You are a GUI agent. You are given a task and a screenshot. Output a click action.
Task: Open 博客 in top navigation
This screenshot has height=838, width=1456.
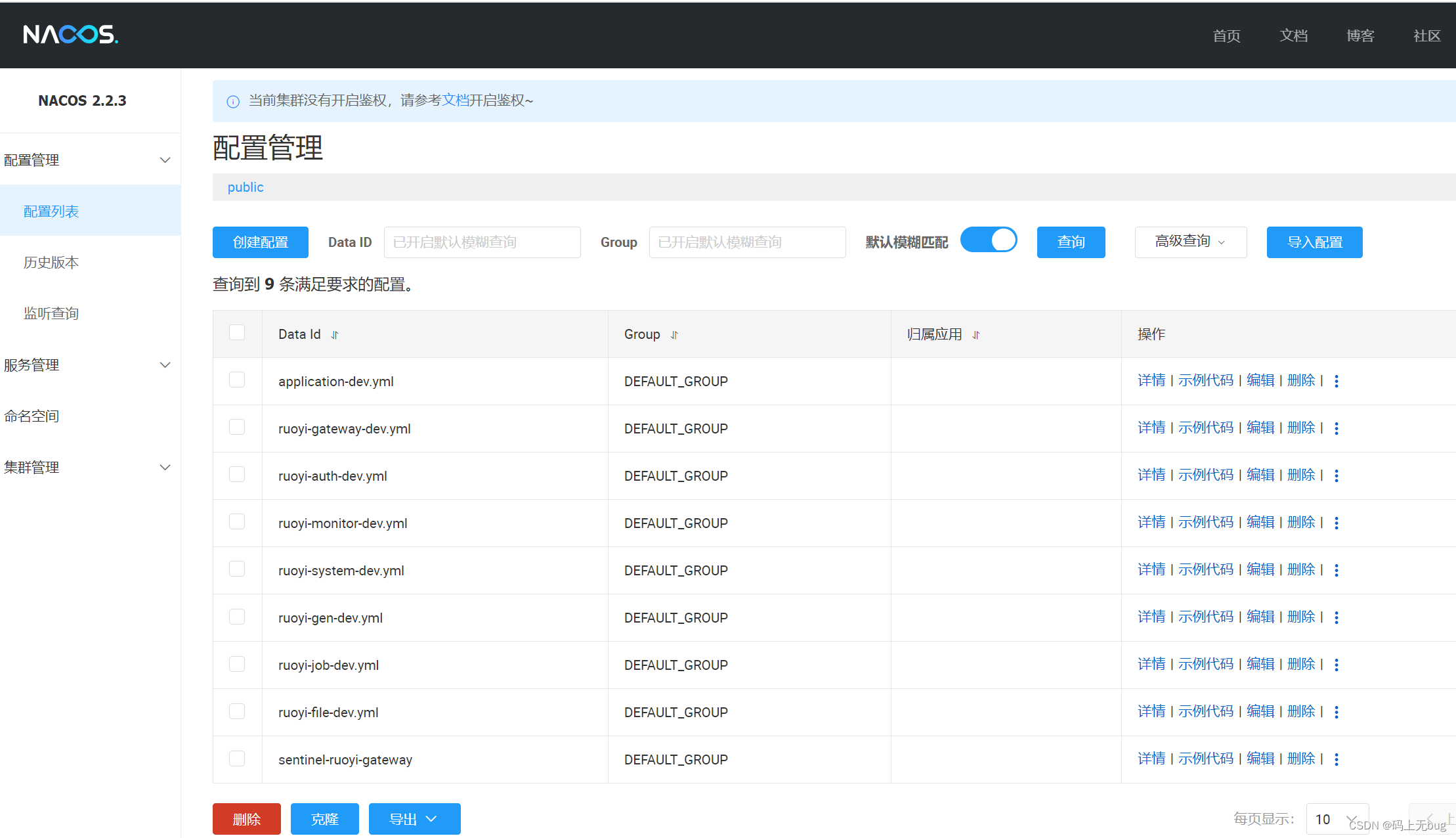1360,35
